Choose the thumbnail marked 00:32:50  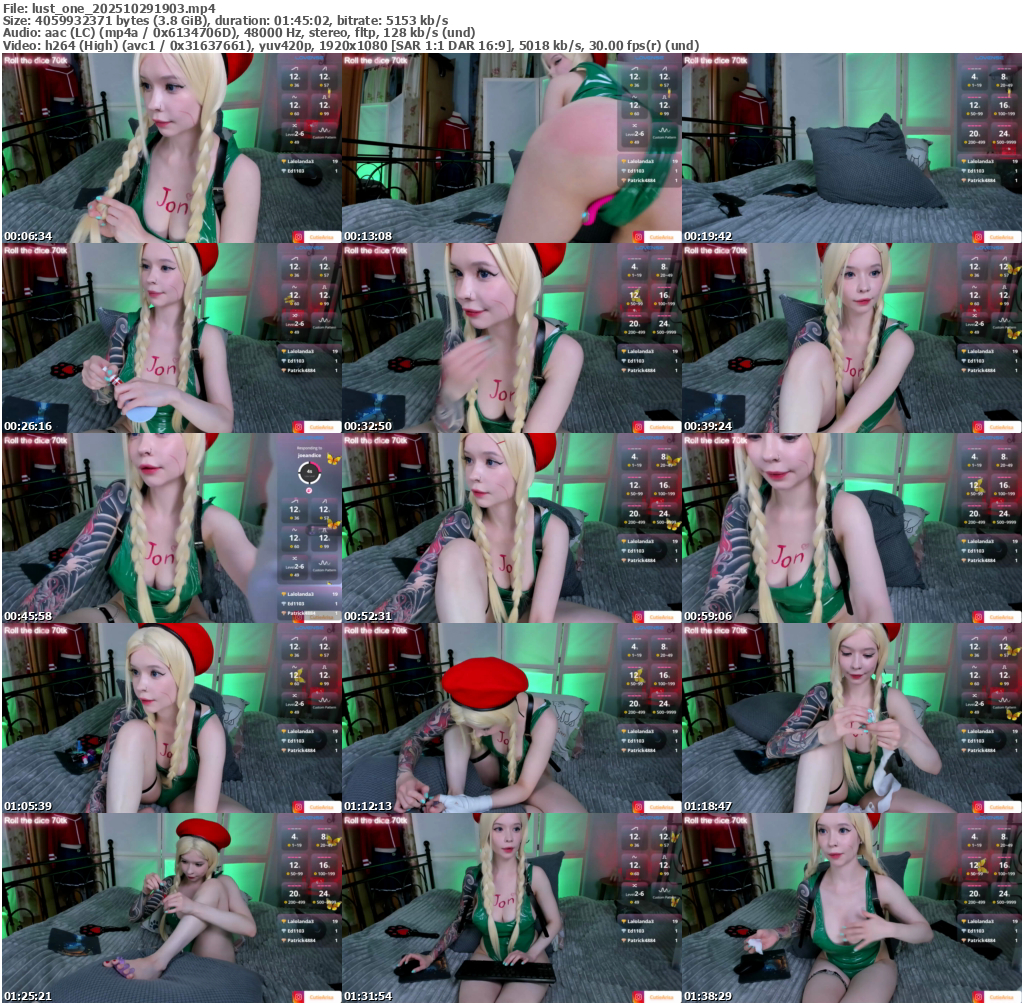(x=512, y=338)
